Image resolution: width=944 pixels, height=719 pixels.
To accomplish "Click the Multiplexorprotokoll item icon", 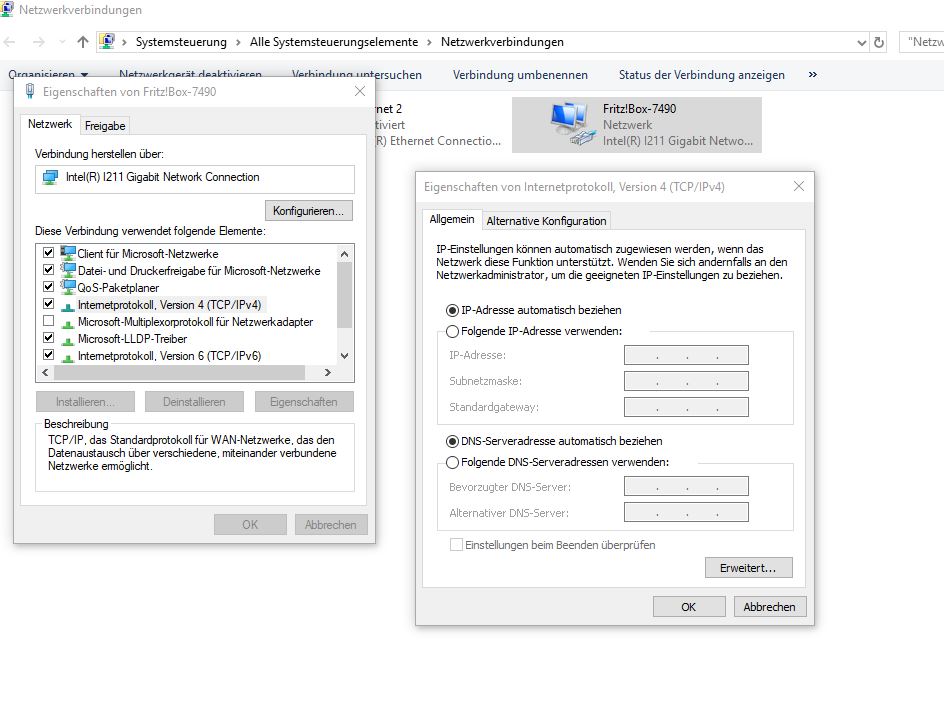I will pyautogui.click(x=68, y=323).
